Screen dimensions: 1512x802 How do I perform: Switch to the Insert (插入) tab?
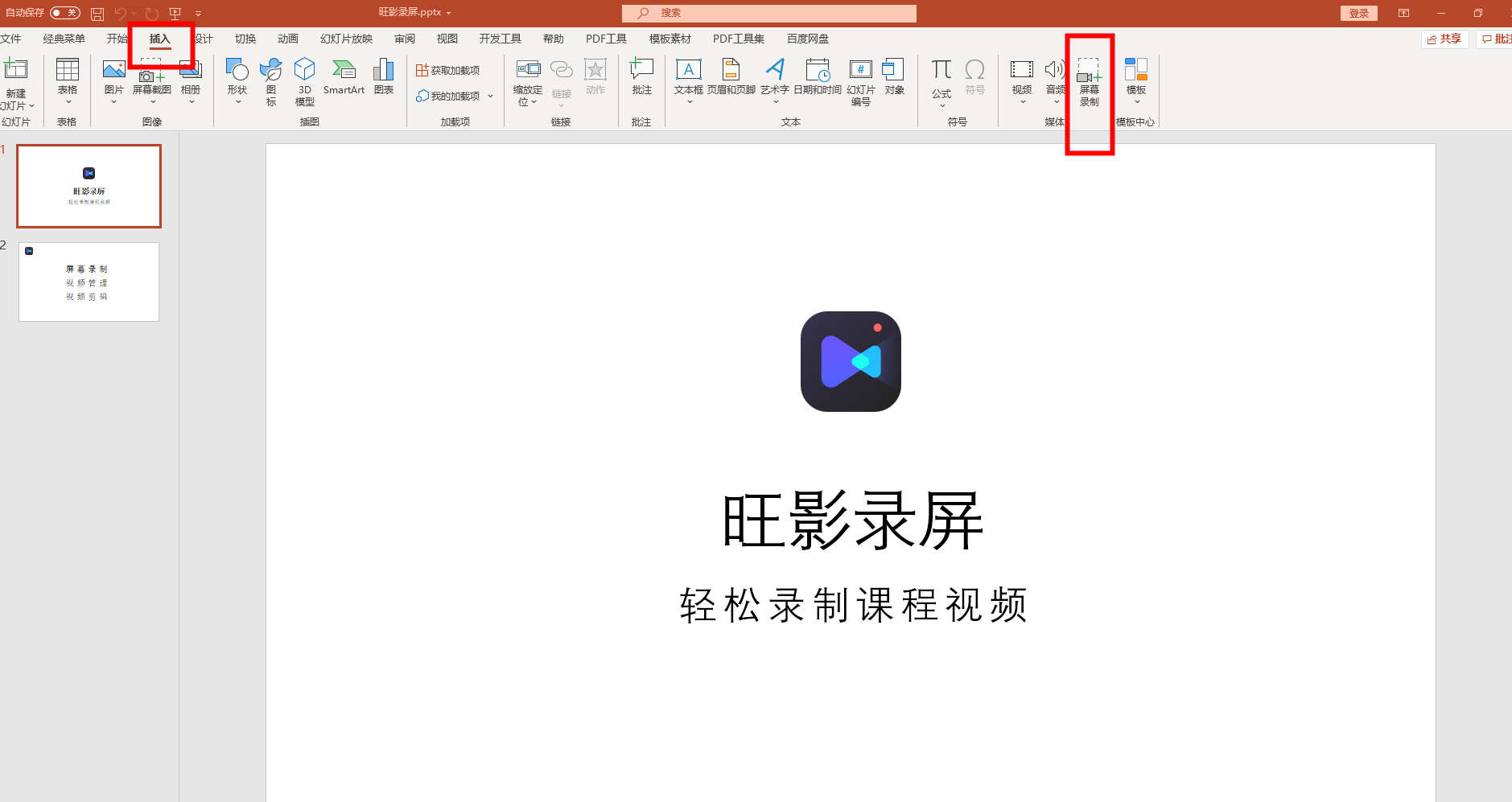point(160,39)
